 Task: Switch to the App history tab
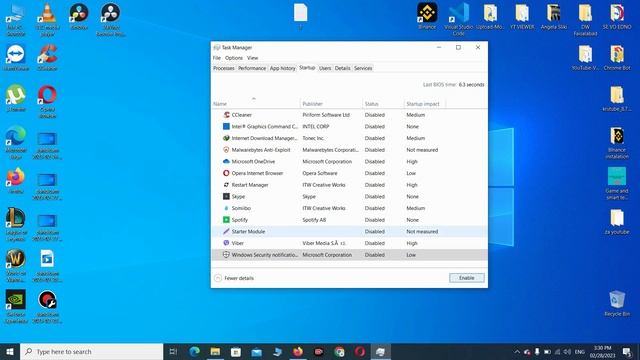click(x=282, y=68)
